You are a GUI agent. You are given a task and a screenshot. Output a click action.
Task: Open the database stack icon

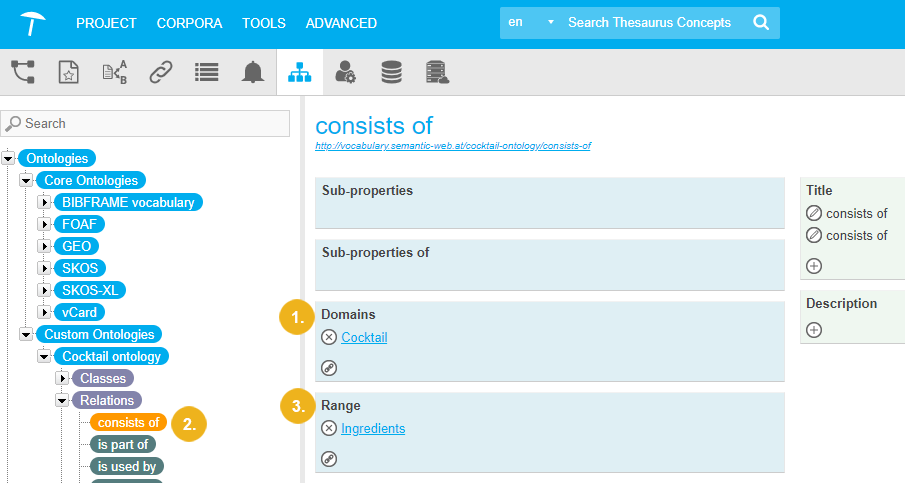391,71
